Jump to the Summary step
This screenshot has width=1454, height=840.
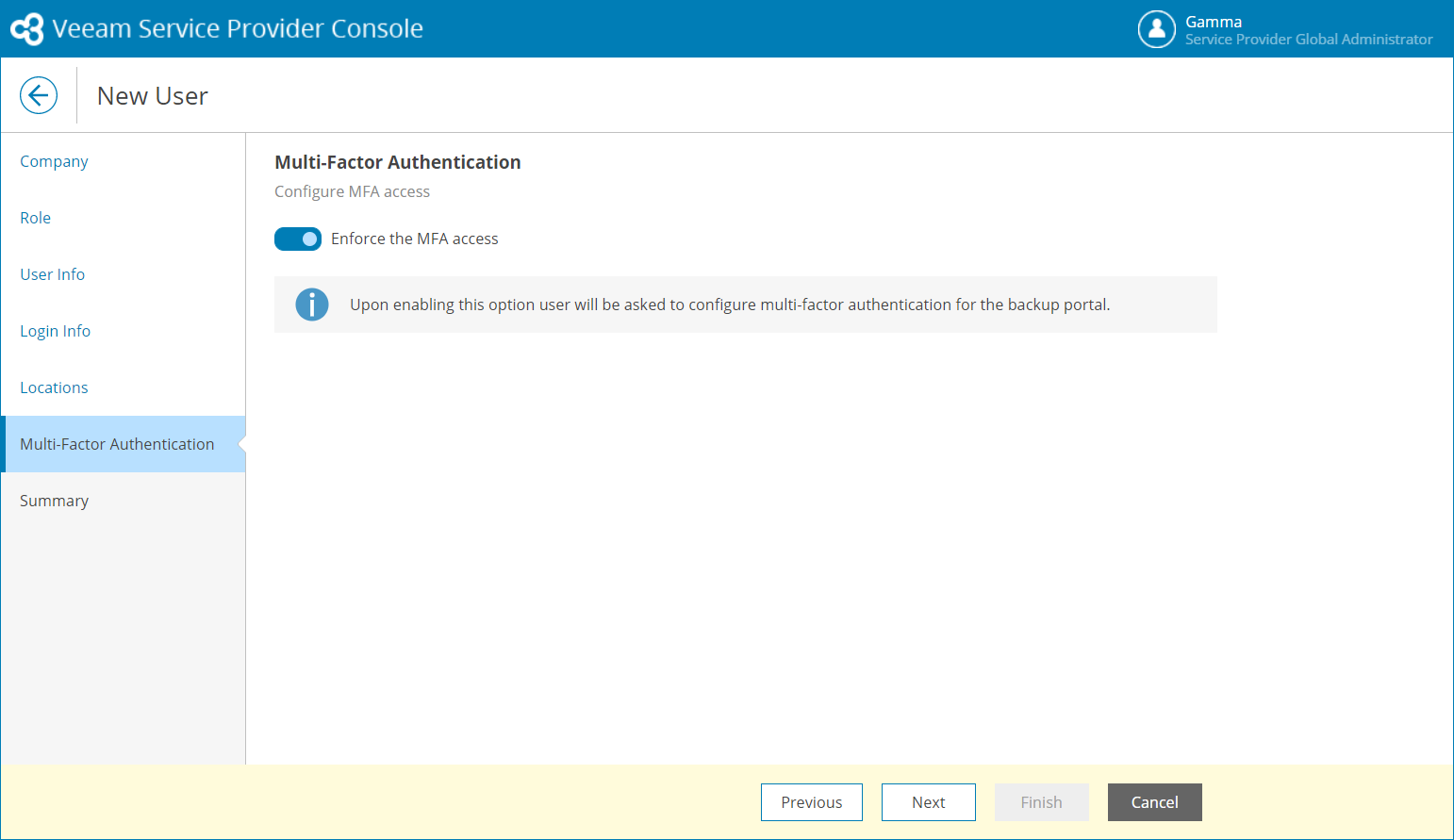pos(55,501)
